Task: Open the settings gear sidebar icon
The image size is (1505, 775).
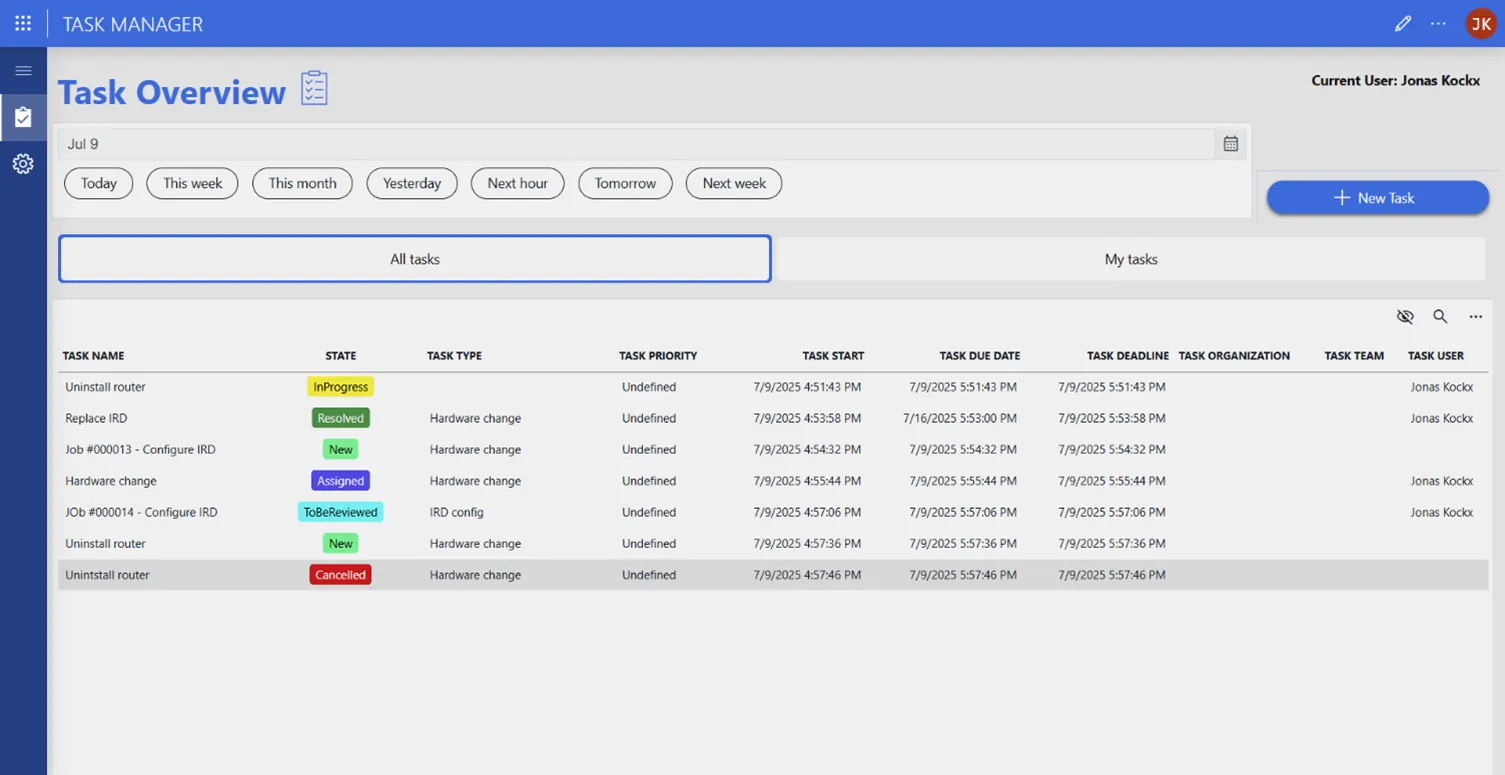Action: [23, 163]
